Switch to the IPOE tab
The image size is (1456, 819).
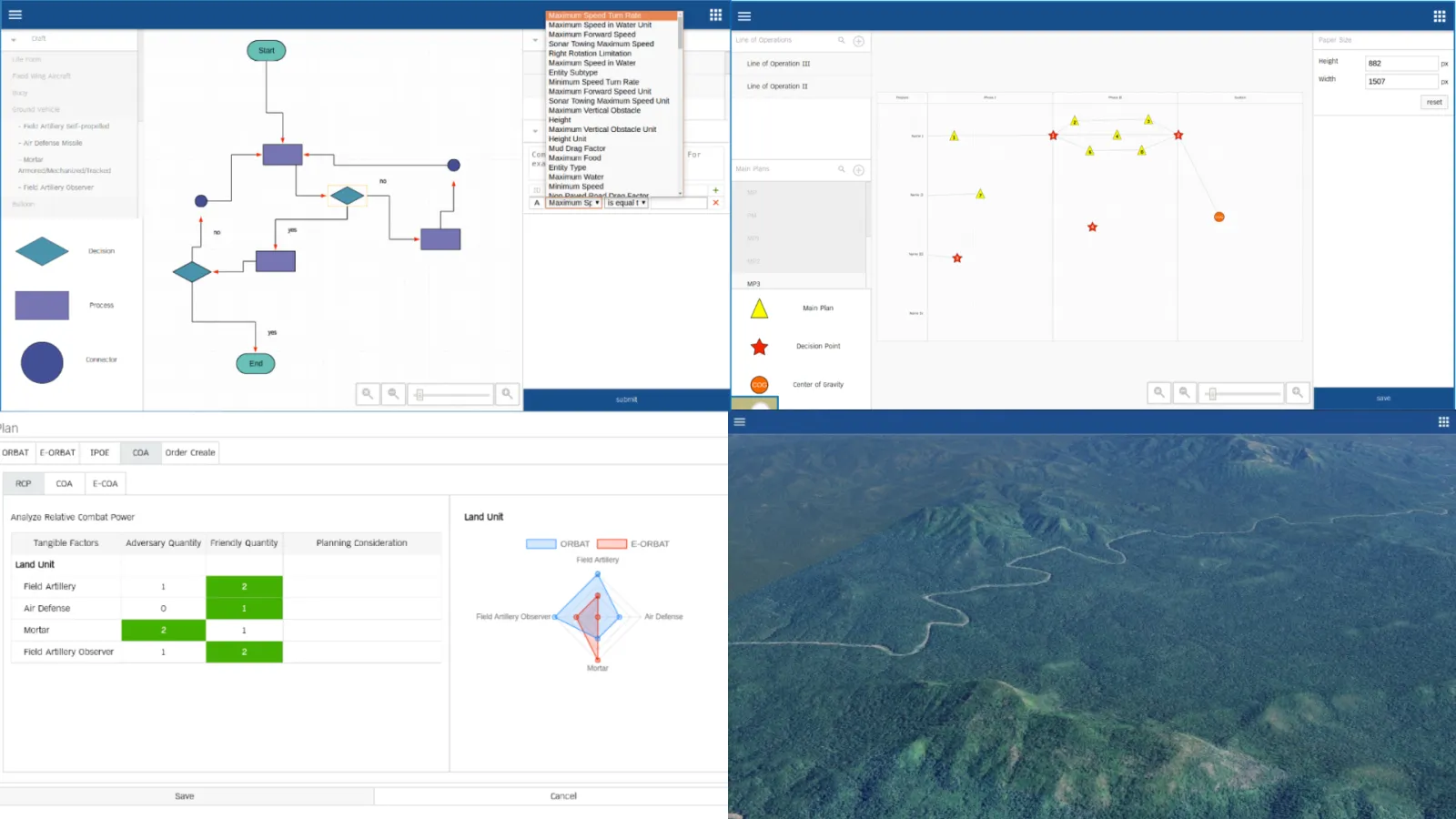pos(100,452)
